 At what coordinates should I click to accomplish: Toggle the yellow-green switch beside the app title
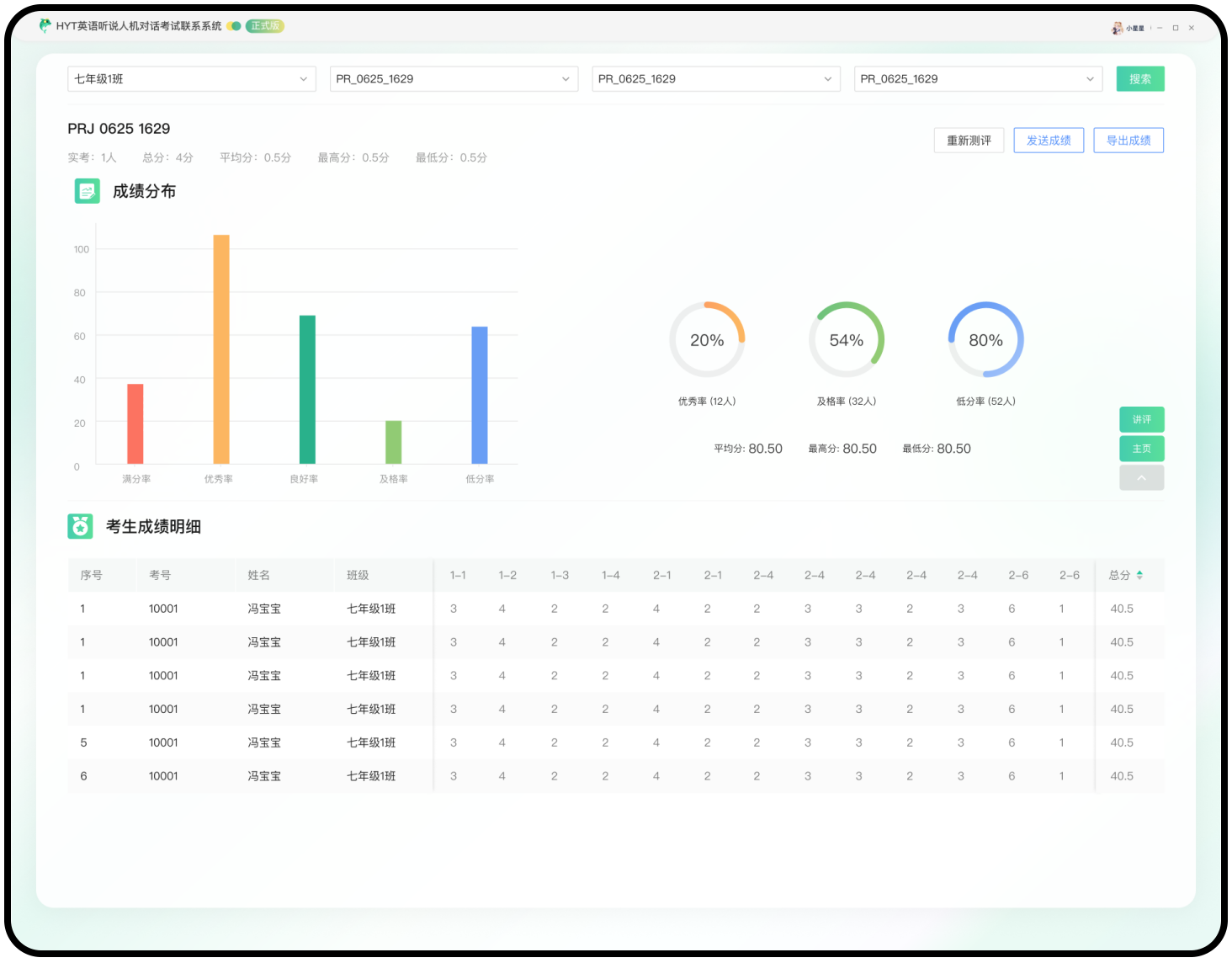click(x=234, y=26)
